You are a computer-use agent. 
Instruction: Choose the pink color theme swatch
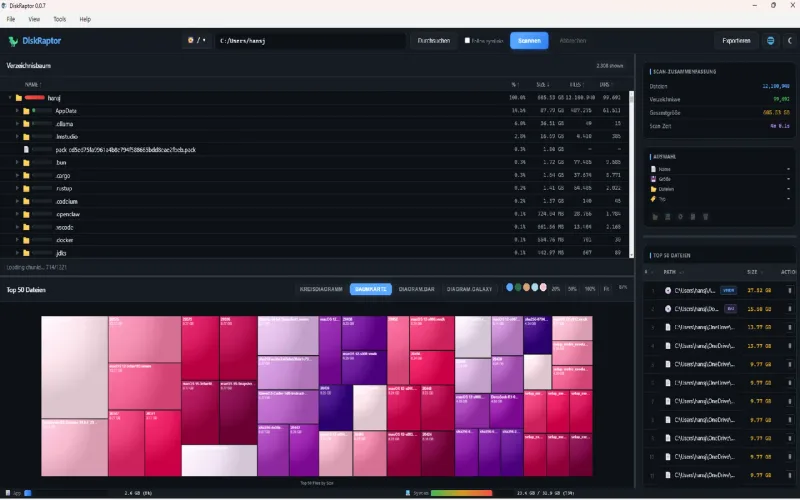pos(543,287)
